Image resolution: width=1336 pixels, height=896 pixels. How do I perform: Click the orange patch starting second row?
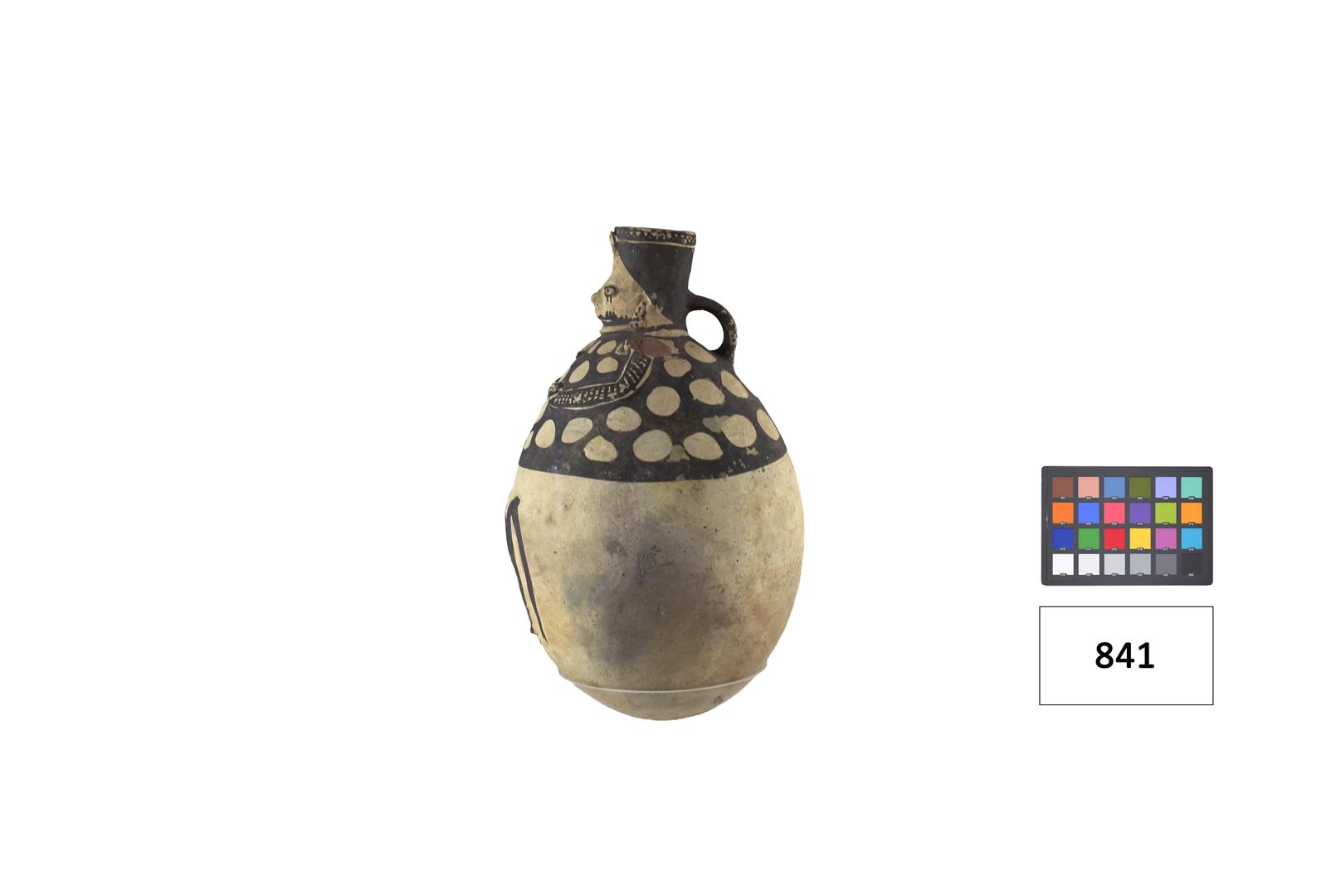tap(1063, 513)
